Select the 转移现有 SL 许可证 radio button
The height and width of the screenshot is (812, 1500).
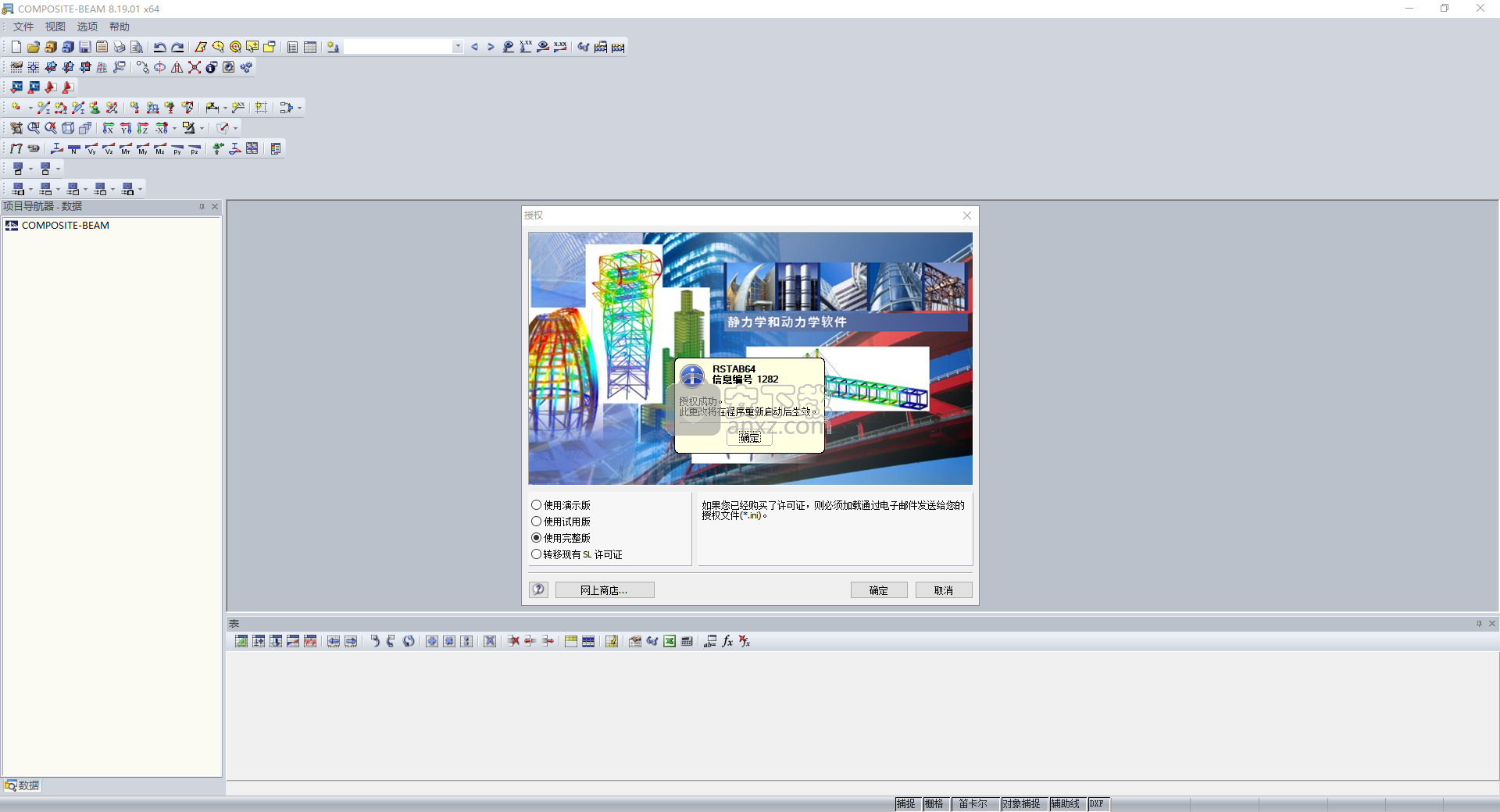[x=536, y=554]
